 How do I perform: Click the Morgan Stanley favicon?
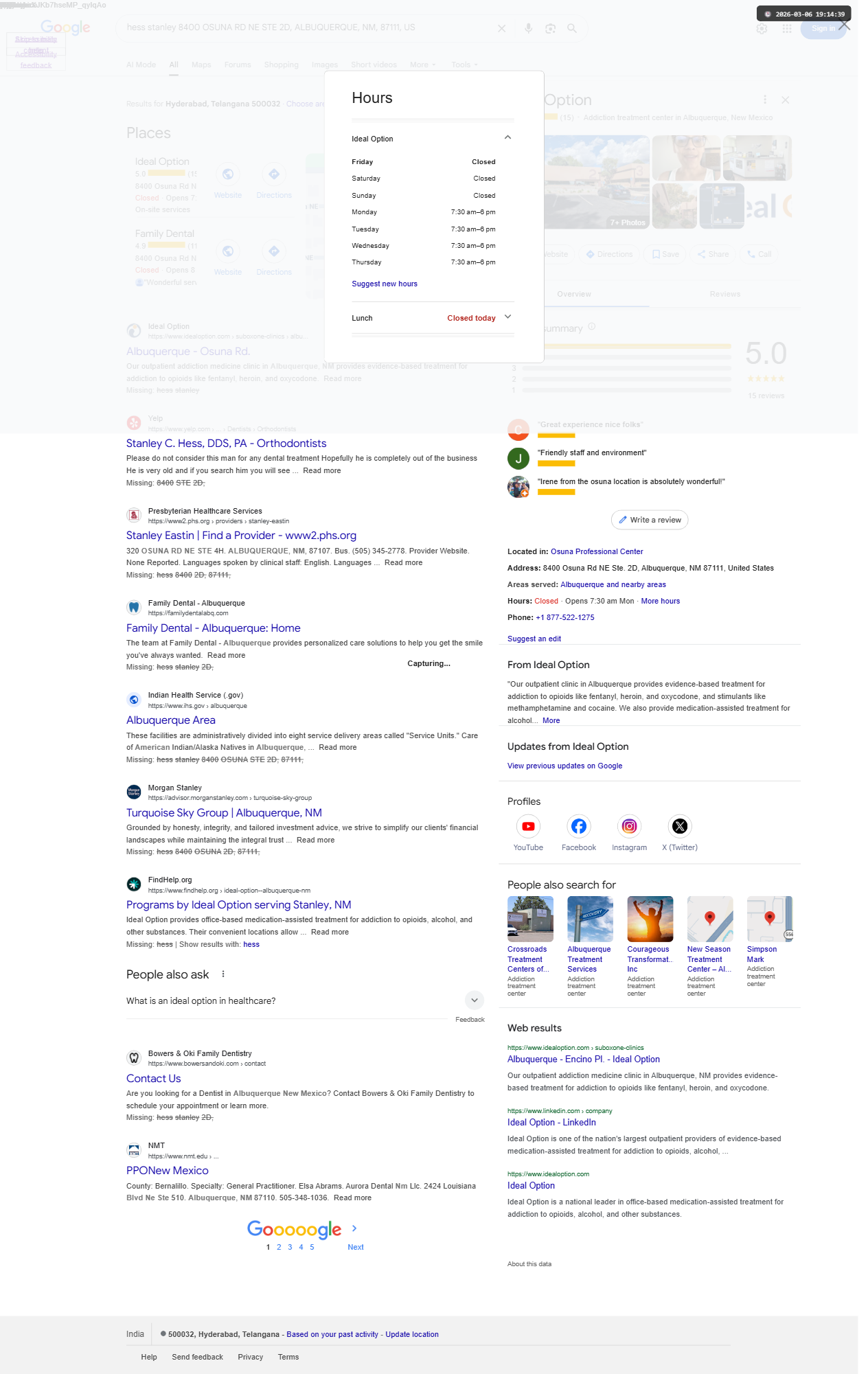tap(134, 792)
